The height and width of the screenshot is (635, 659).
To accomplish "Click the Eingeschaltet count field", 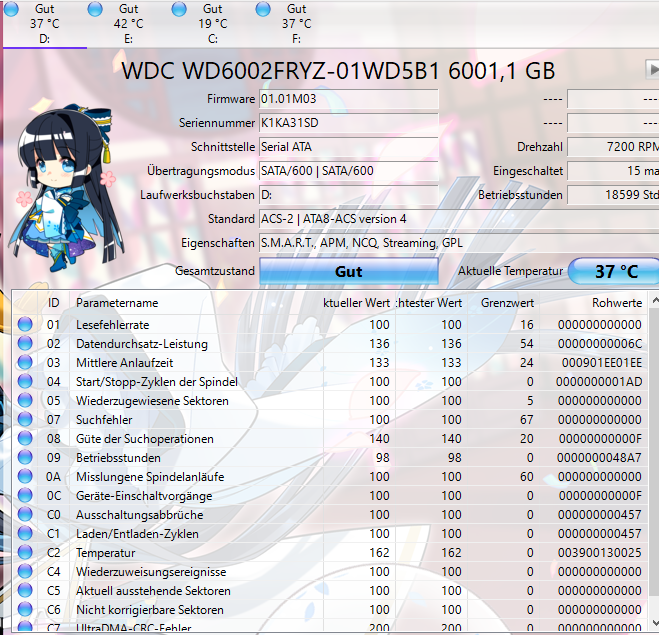I will 613,171.
